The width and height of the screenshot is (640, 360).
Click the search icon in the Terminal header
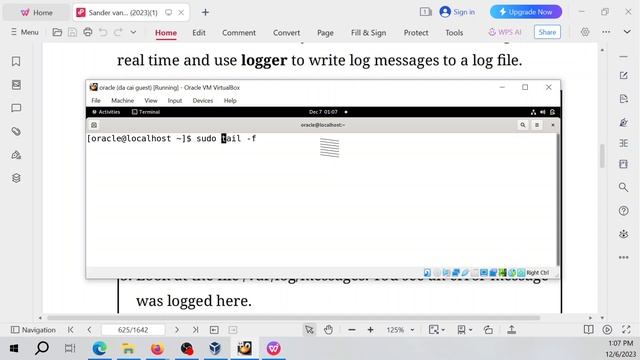522,125
